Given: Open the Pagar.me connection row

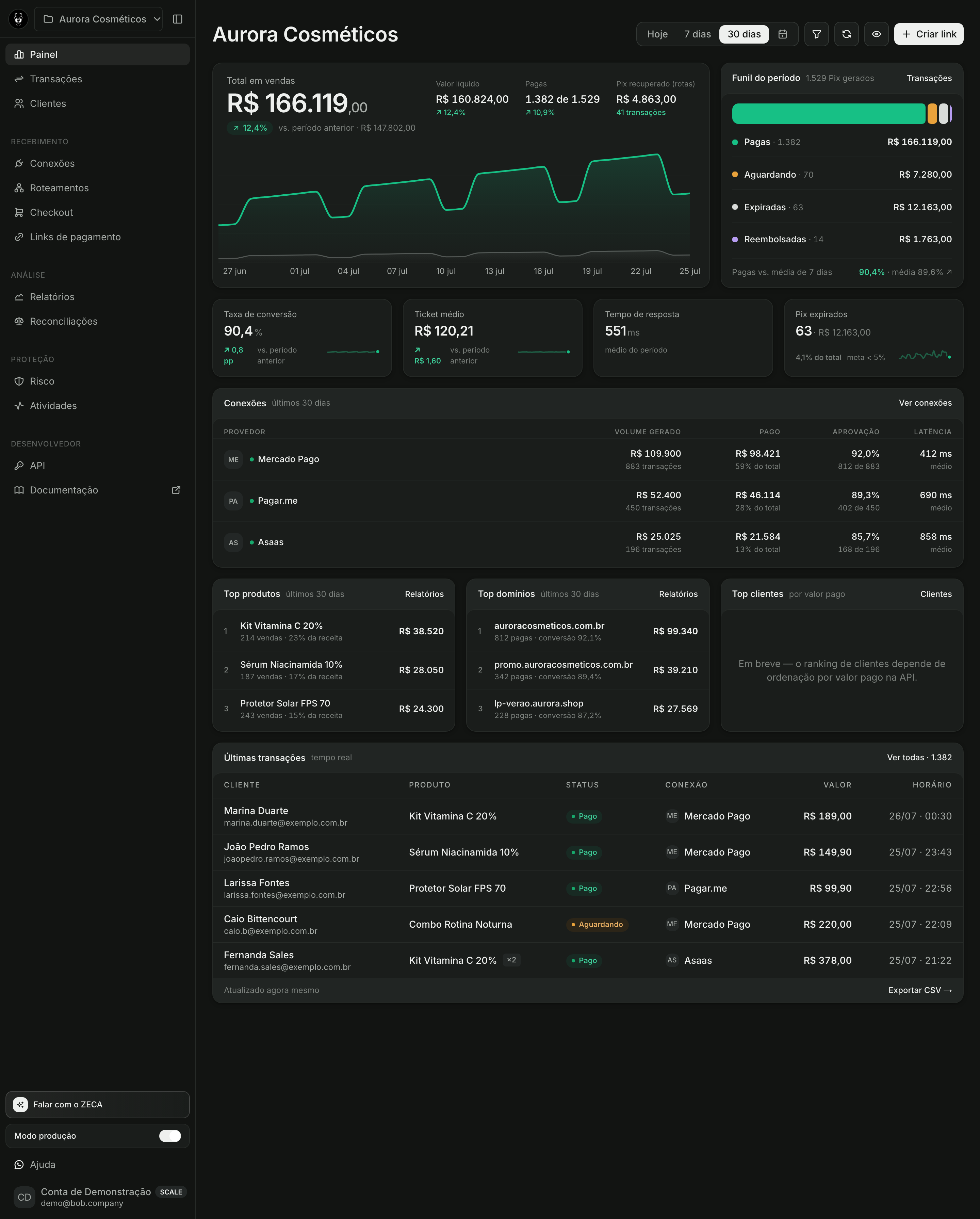Looking at the screenshot, I should click(588, 501).
